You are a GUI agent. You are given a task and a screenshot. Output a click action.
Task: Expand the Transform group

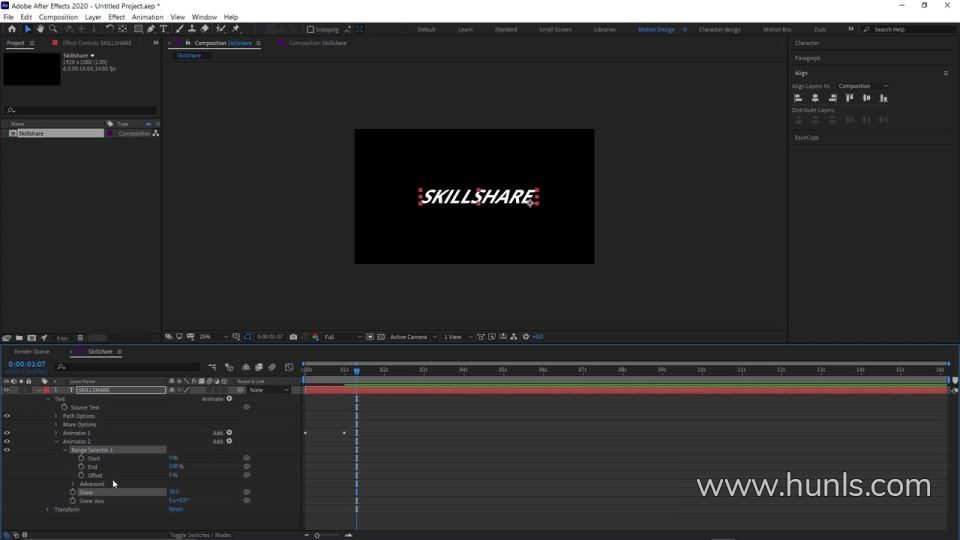point(48,509)
